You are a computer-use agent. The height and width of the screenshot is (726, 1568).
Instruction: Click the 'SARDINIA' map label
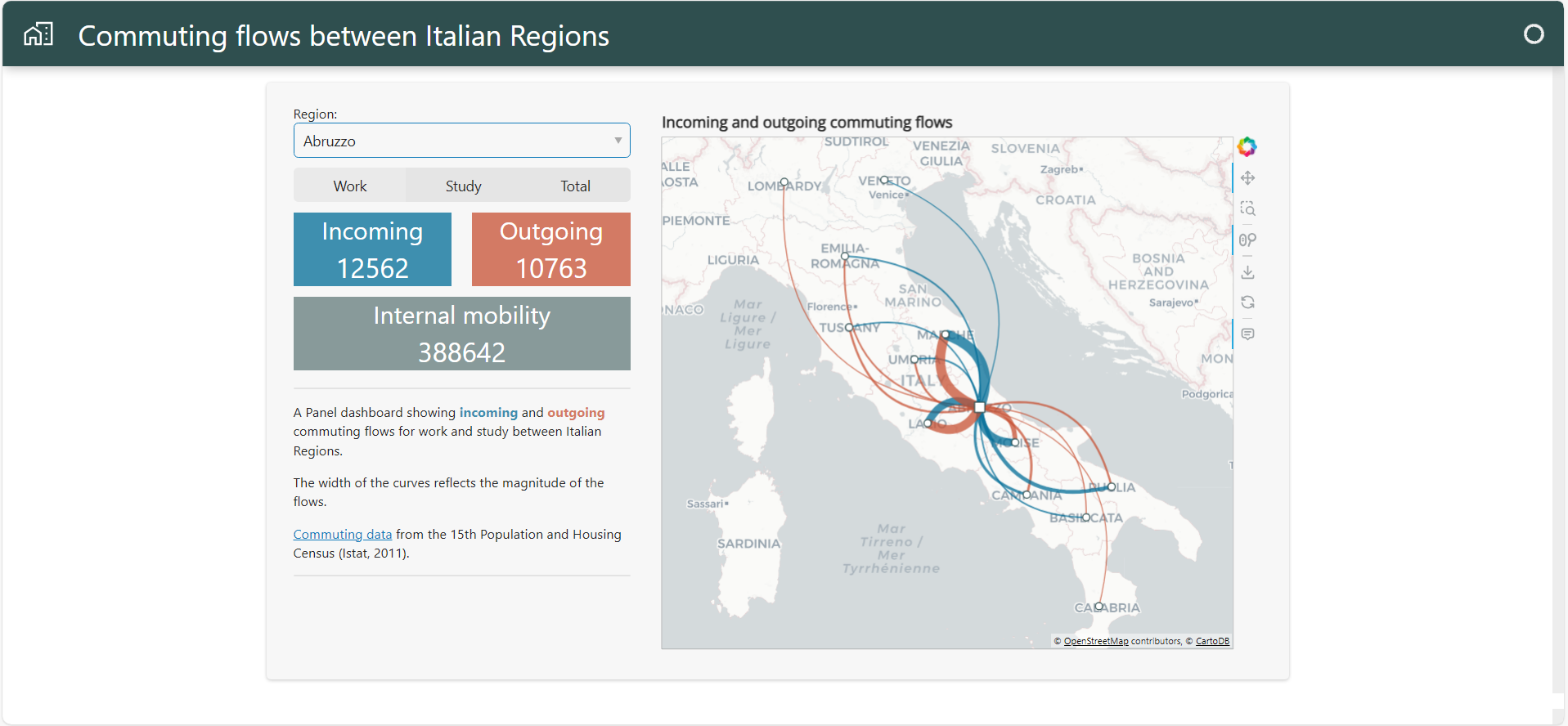[748, 544]
